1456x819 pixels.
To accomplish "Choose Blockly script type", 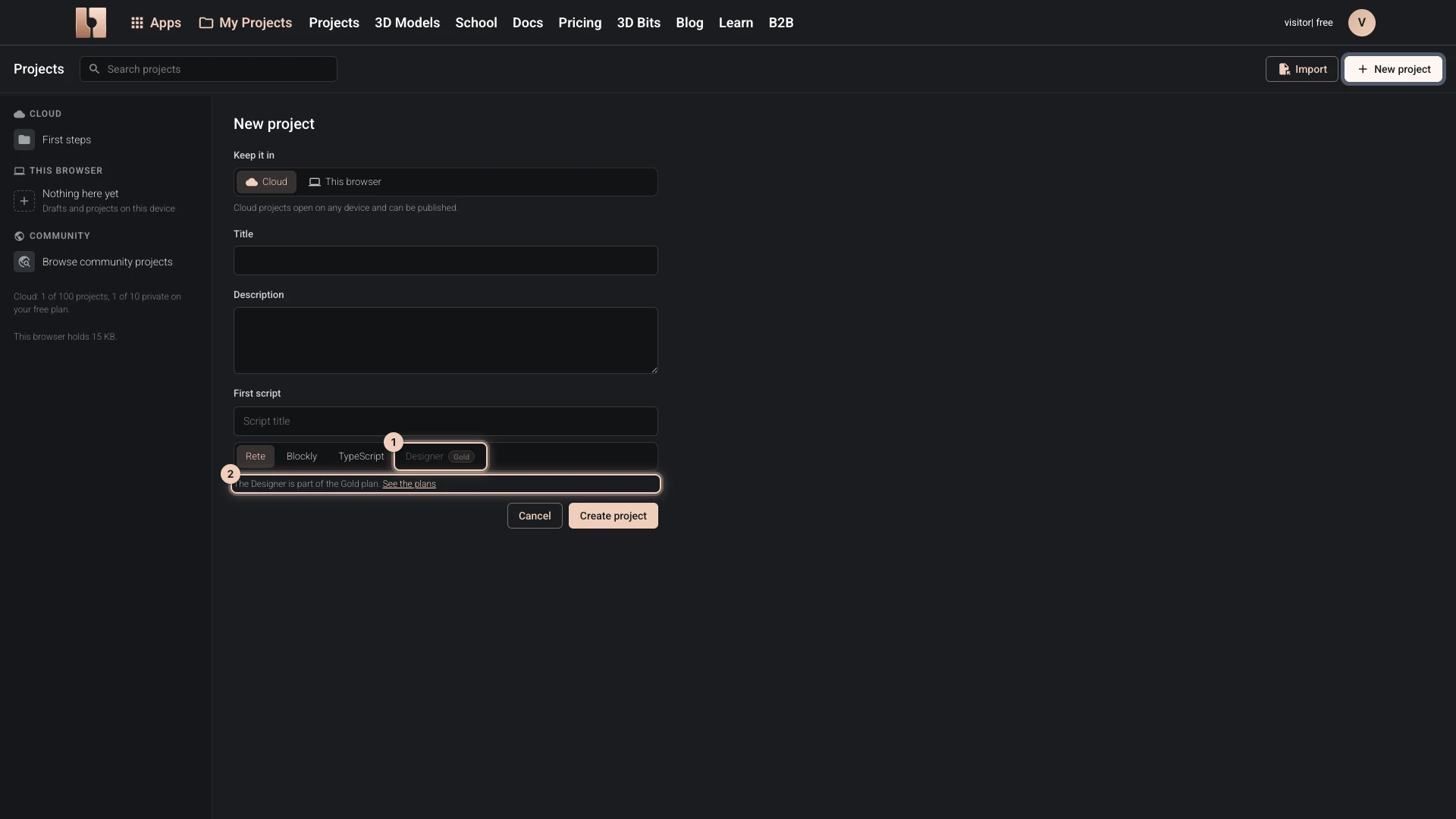I will (302, 457).
